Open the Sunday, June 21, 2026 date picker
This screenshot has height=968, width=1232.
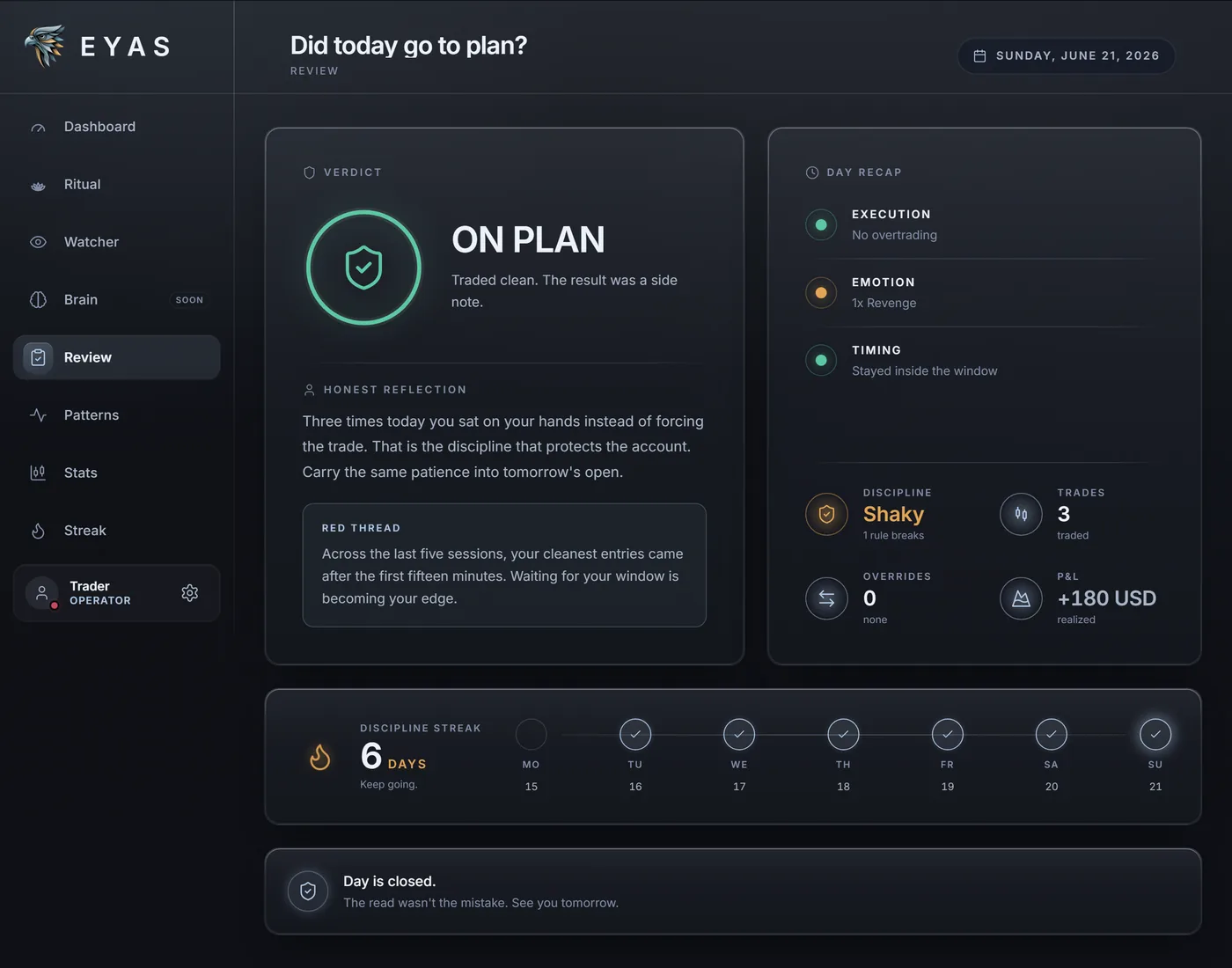coord(1066,55)
